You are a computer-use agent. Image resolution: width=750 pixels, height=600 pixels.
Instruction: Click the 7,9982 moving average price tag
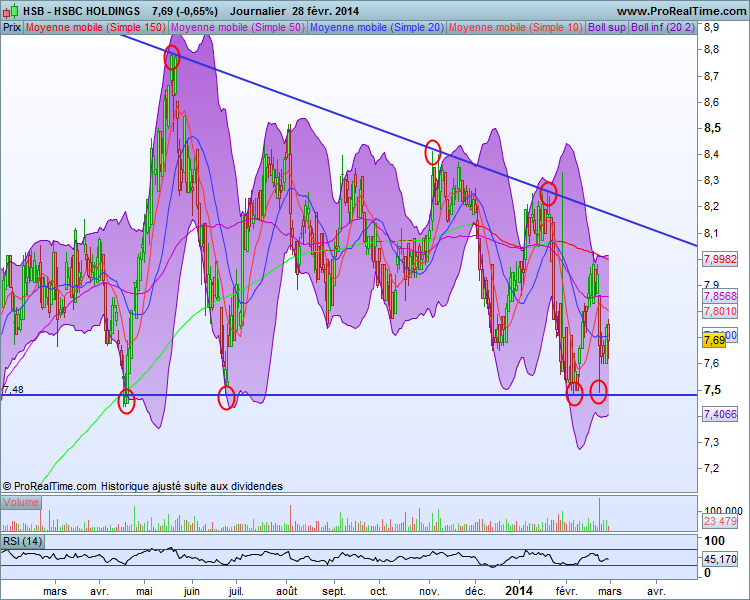tap(720, 259)
